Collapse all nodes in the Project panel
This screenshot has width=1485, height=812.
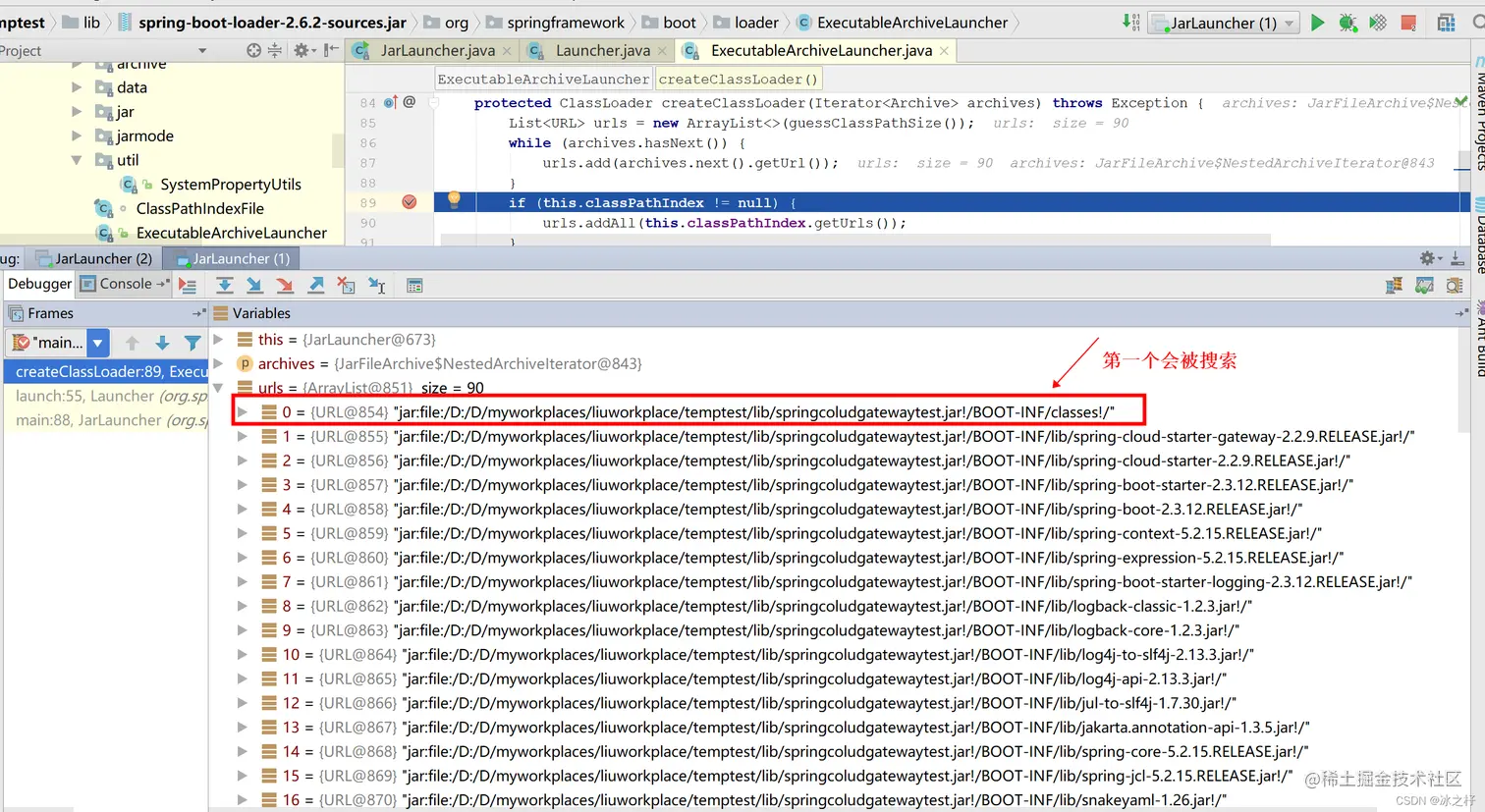[275, 50]
